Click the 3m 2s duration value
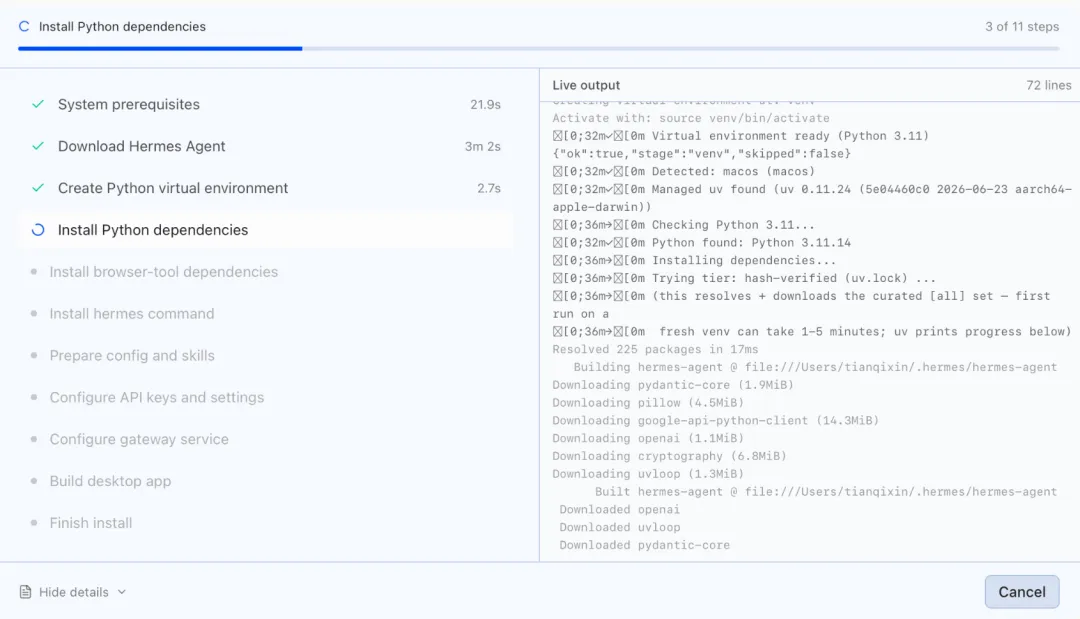This screenshot has width=1080, height=619. [x=482, y=147]
